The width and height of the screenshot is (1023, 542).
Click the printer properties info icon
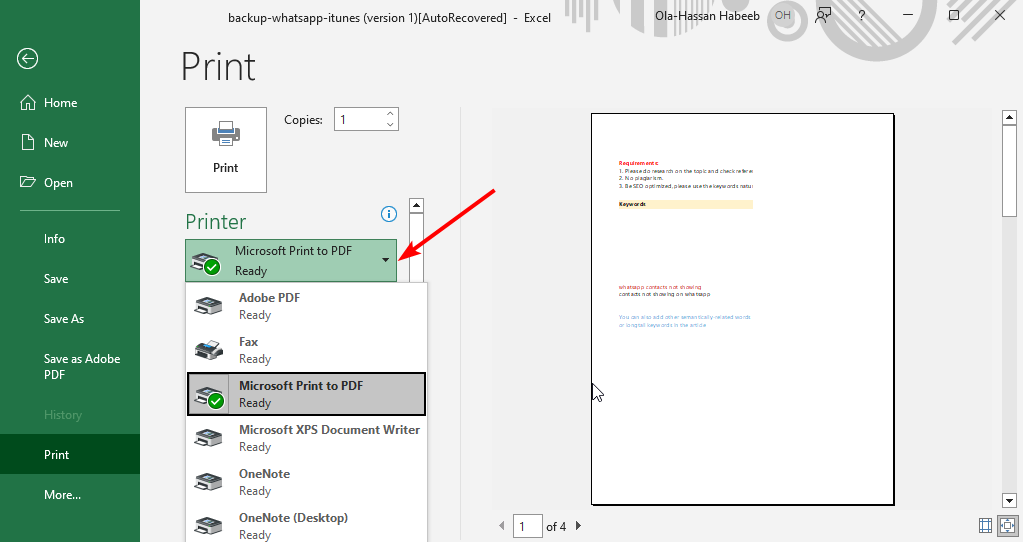389,214
